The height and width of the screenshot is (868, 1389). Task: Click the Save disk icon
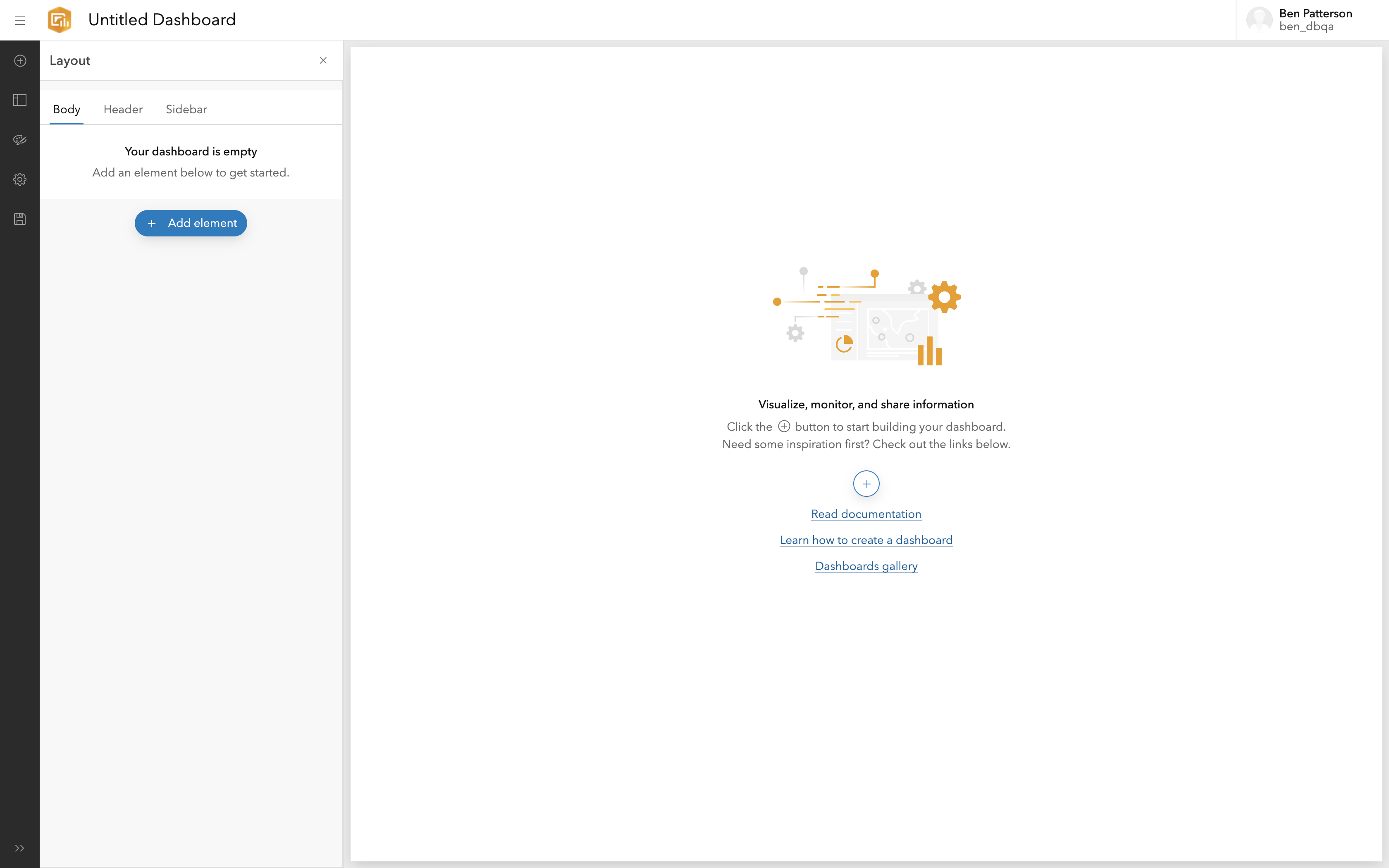pos(19,219)
